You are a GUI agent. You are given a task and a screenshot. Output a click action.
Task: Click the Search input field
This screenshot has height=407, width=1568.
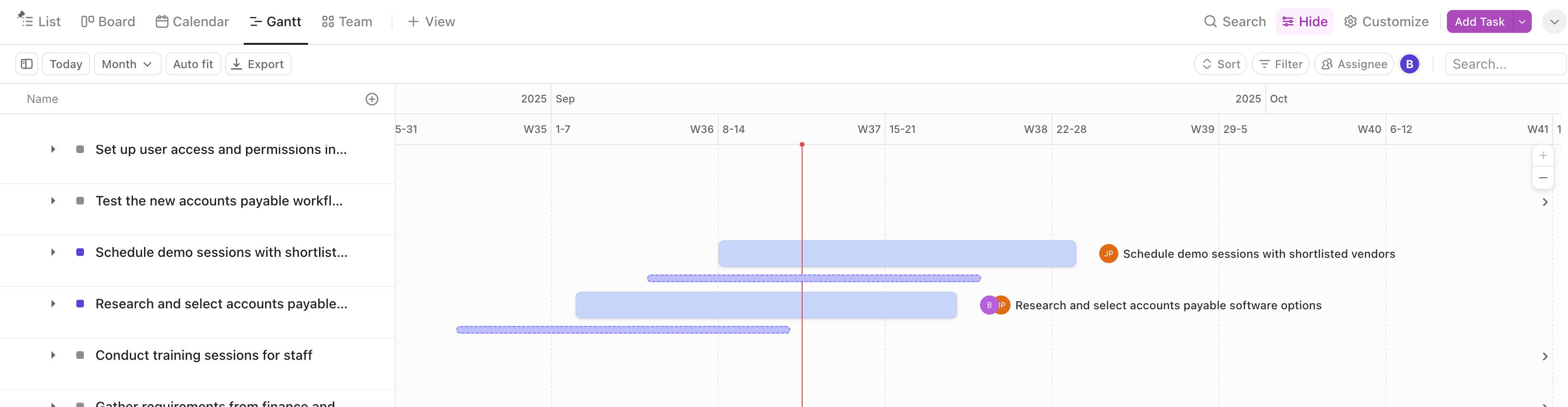[1505, 63]
